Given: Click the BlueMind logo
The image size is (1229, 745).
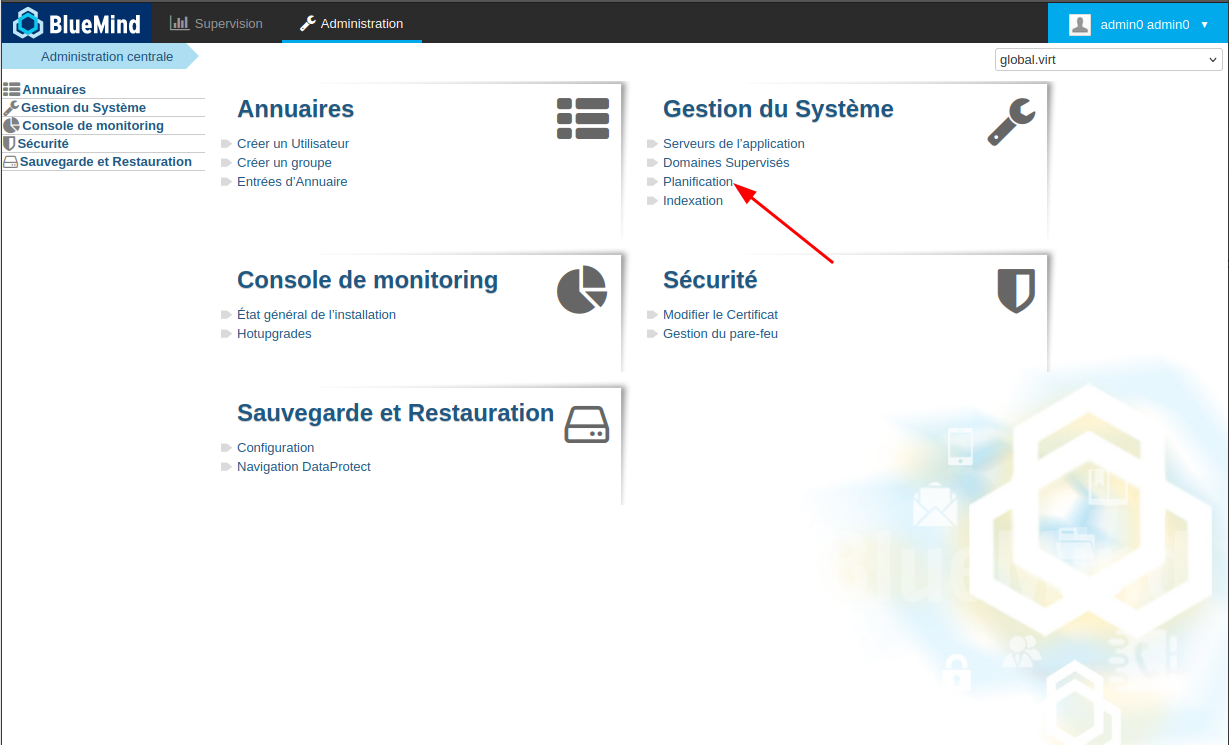Looking at the screenshot, I should (77, 23).
